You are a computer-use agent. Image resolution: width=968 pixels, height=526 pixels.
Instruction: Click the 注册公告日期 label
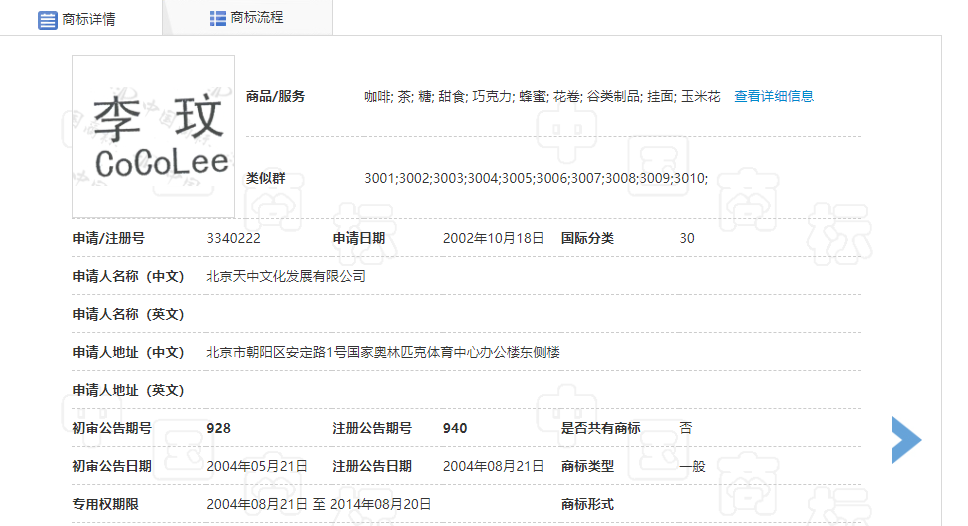click(x=372, y=467)
